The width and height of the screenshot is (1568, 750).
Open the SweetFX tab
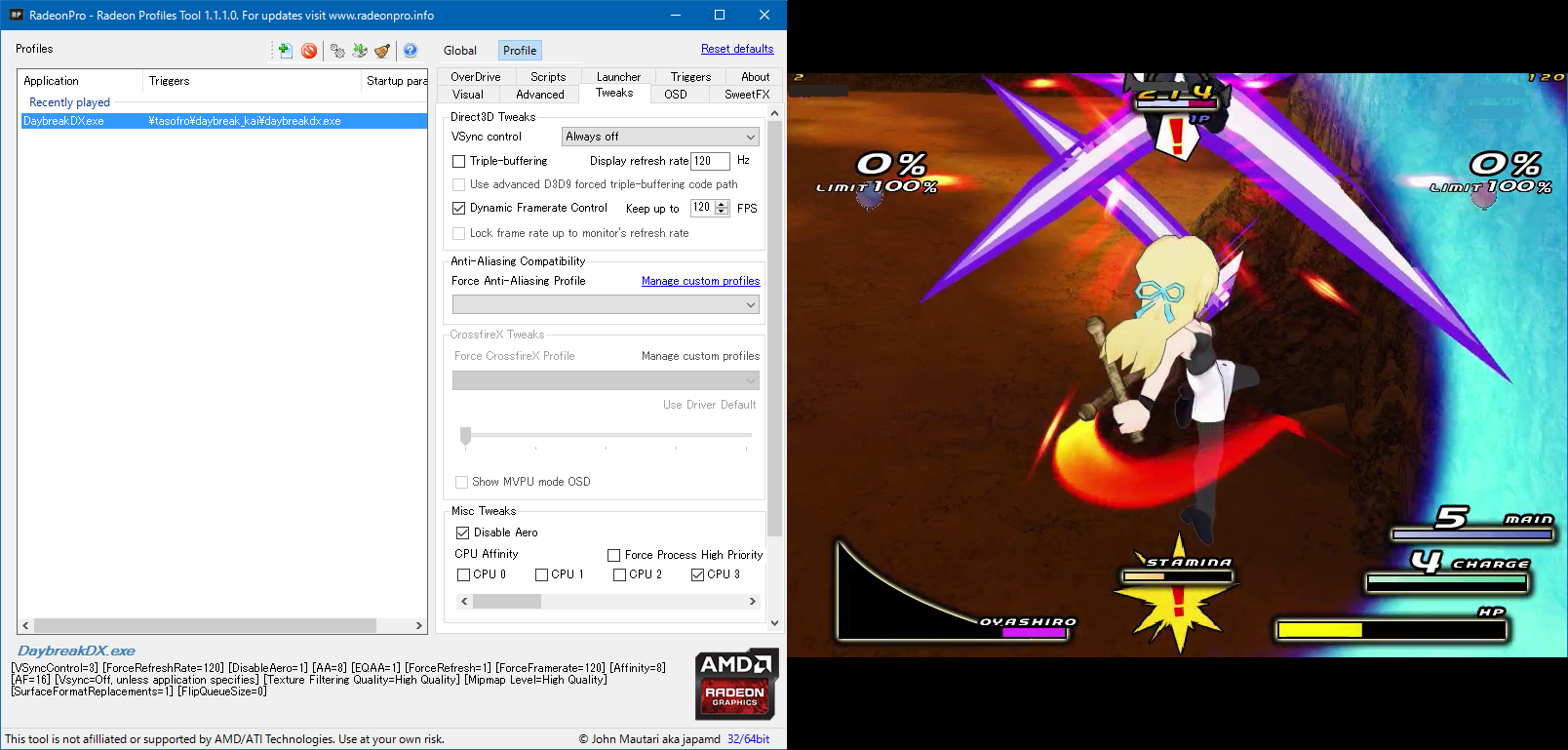746,95
